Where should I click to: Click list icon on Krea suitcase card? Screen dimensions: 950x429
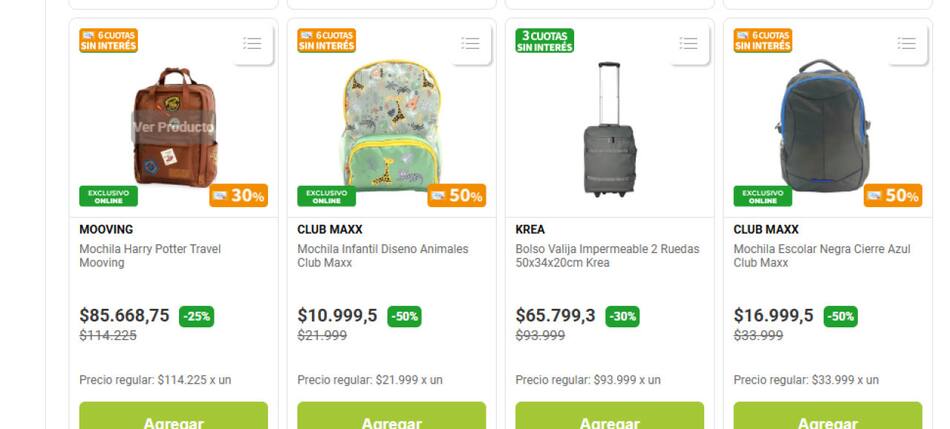[x=688, y=43]
